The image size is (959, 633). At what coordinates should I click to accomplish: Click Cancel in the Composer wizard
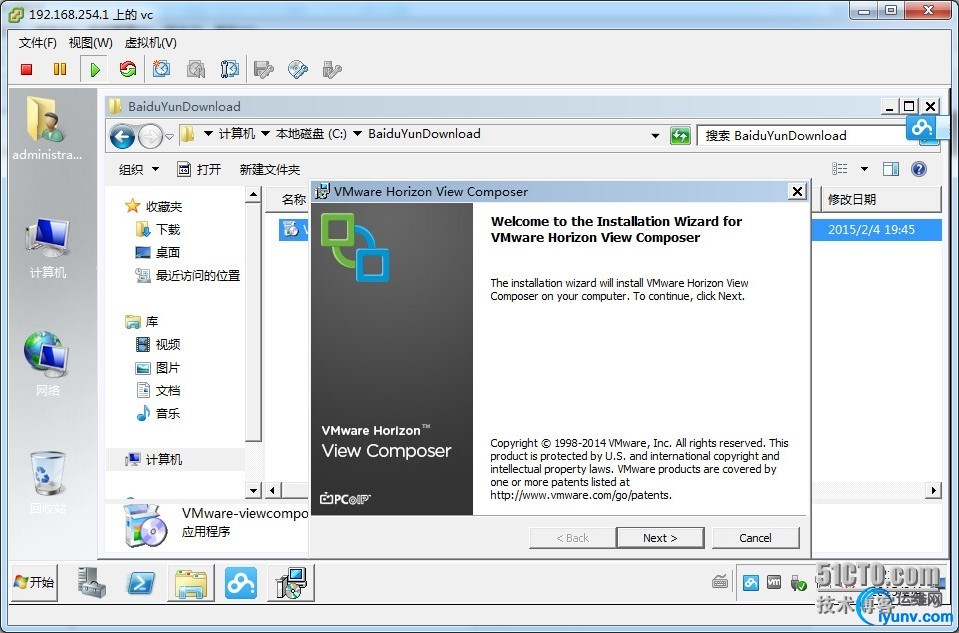click(x=755, y=538)
